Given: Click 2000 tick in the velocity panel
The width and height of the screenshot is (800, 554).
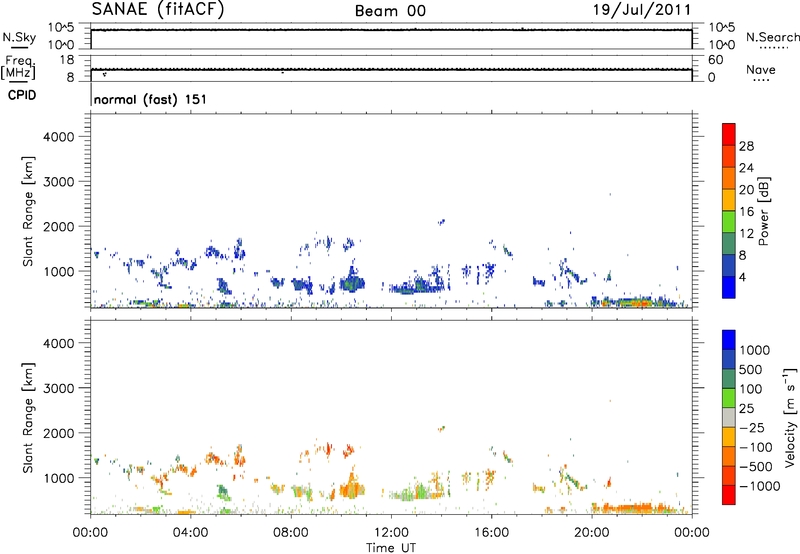Looking at the screenshot, I should point(58,433).
